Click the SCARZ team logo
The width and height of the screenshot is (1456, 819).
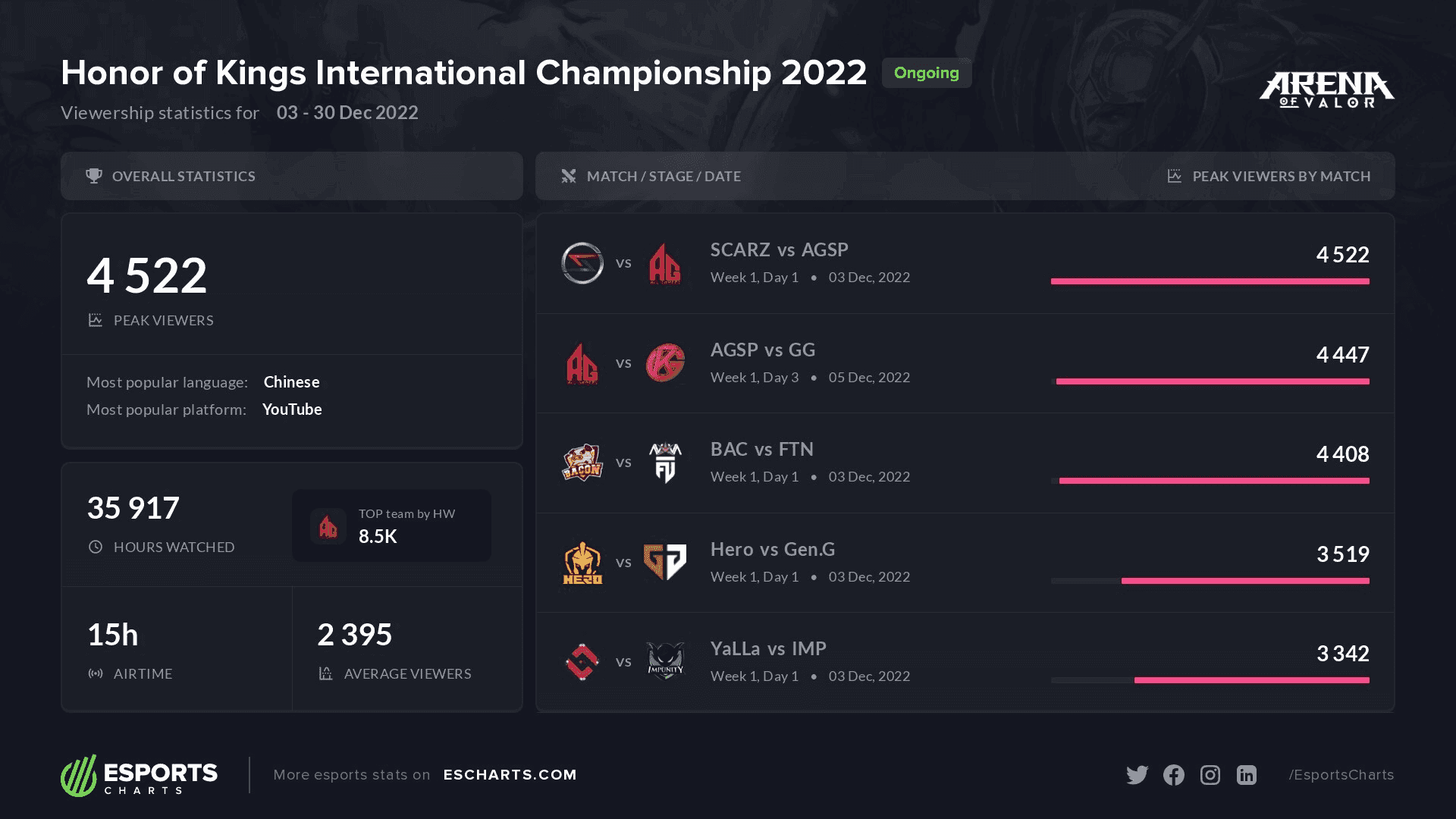click(x=582, y=263)
